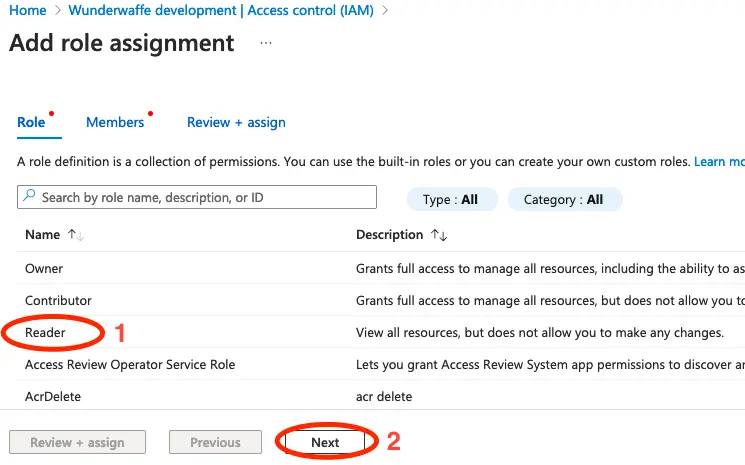Select the Owner role row
The height and width of the screenshot is (465, 745).
tap(44, 268)
